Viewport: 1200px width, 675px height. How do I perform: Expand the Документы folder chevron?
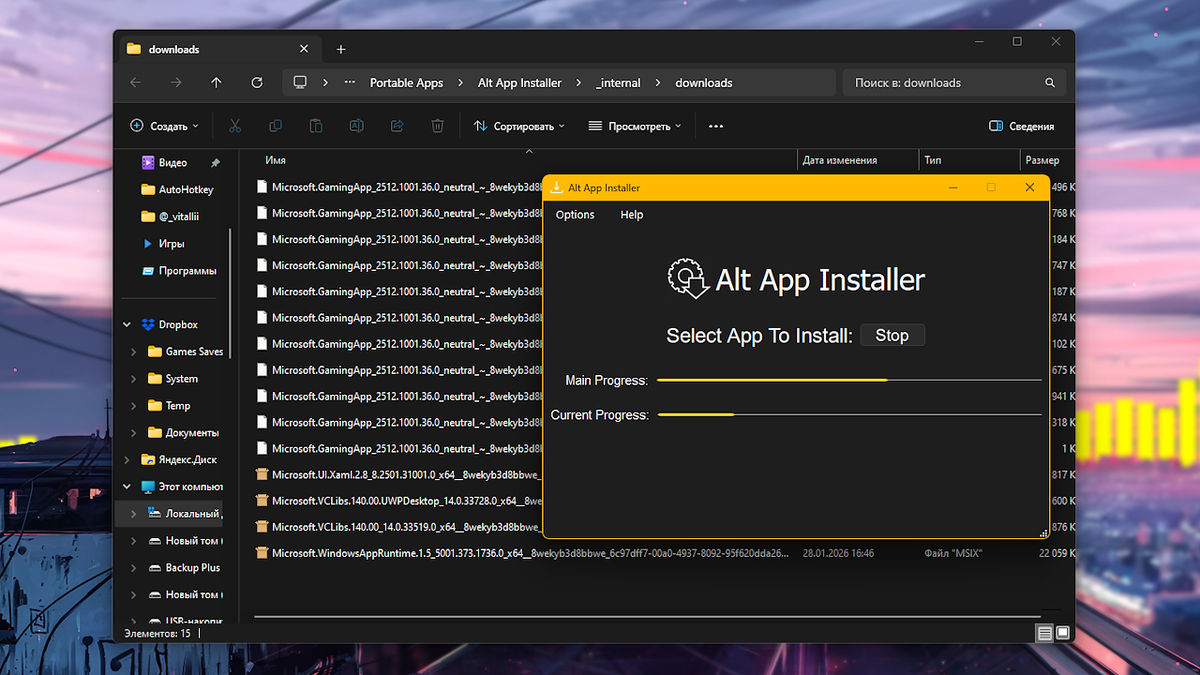pos(134,432)
